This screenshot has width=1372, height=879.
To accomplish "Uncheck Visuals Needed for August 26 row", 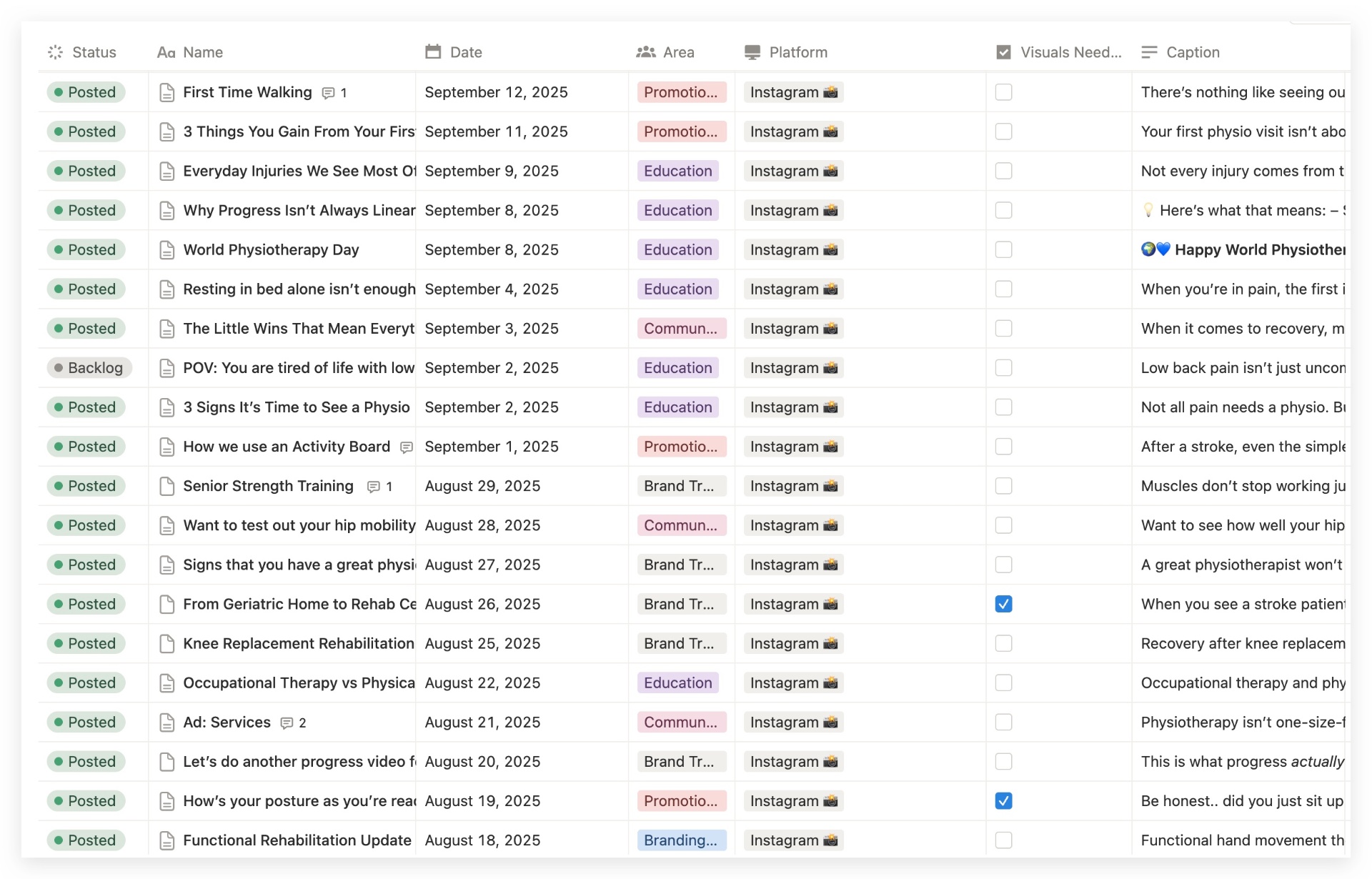I will tap(1003, 604).
